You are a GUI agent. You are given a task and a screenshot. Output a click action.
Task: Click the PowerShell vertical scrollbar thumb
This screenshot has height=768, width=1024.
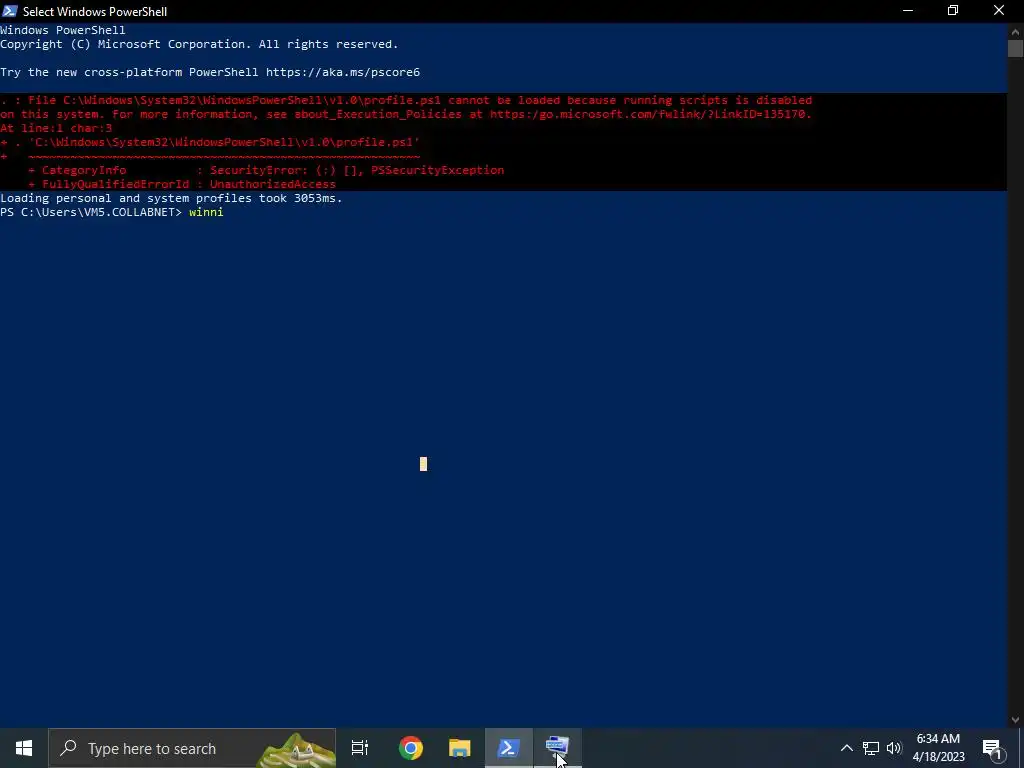point(1015,49)
